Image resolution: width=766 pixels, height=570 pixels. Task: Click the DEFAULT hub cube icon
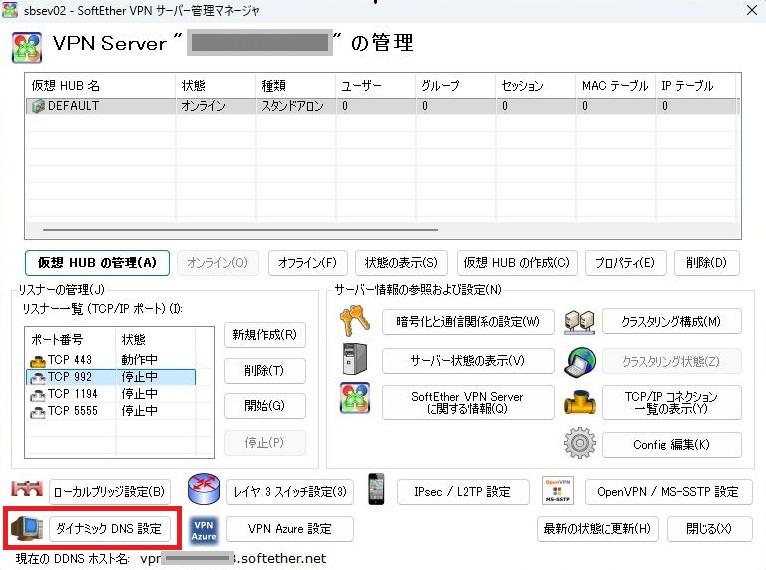(38, 106)
